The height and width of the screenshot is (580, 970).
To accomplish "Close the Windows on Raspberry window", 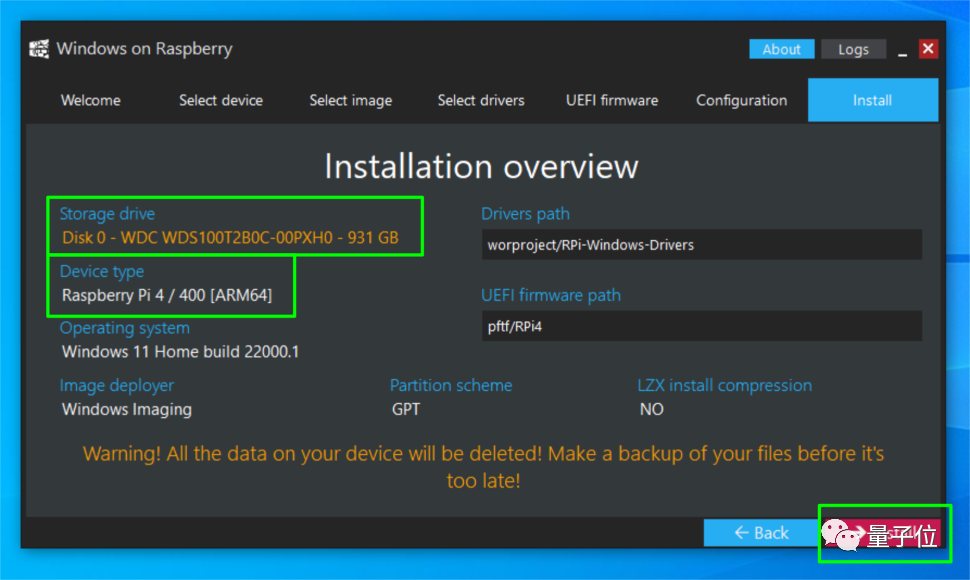I will click(928, 48).
